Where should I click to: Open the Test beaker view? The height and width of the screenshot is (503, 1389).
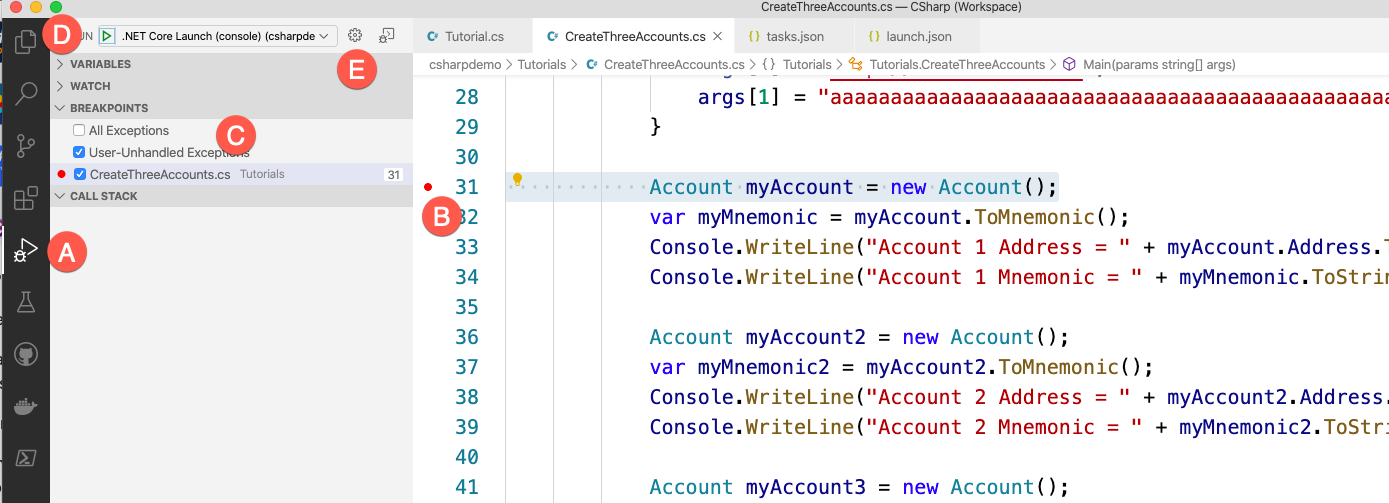click(x=25, y=302)
